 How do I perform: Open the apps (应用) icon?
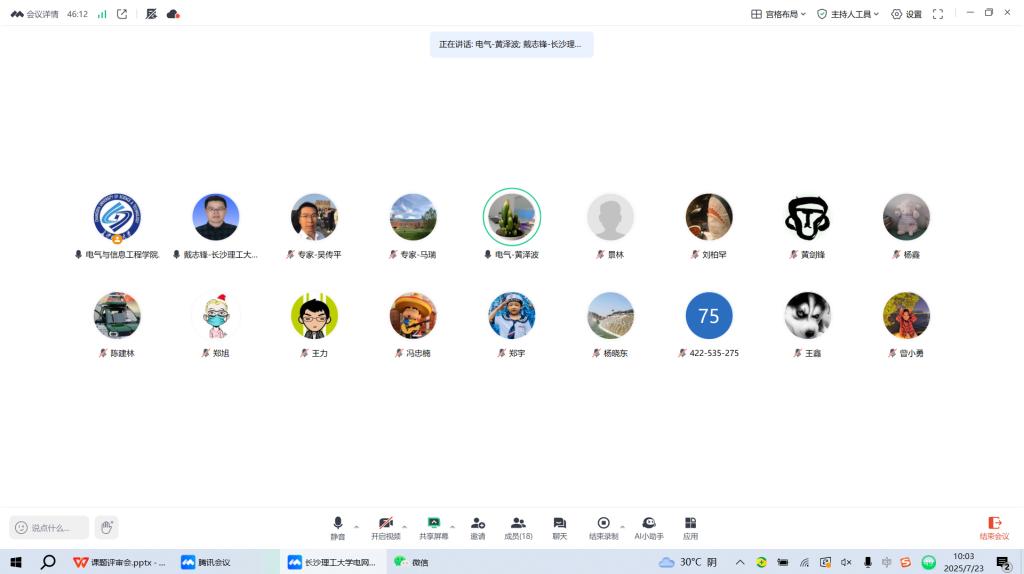[690, 526]
